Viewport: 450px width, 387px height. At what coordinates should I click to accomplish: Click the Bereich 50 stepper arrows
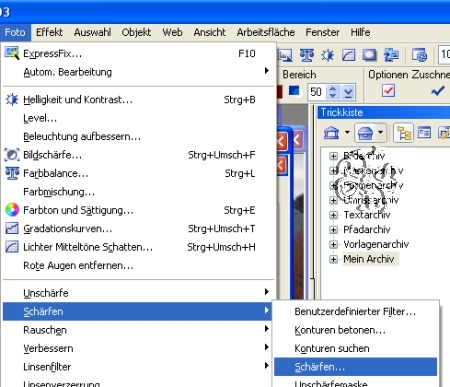(333, 92)
